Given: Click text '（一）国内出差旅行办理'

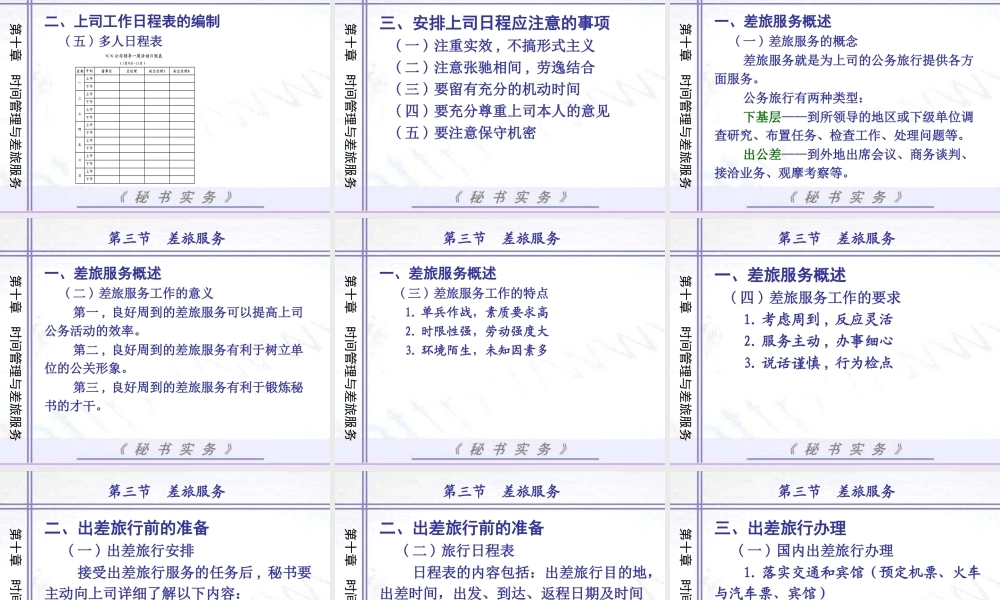Looking at the screenshot, I should click(815, 550).
